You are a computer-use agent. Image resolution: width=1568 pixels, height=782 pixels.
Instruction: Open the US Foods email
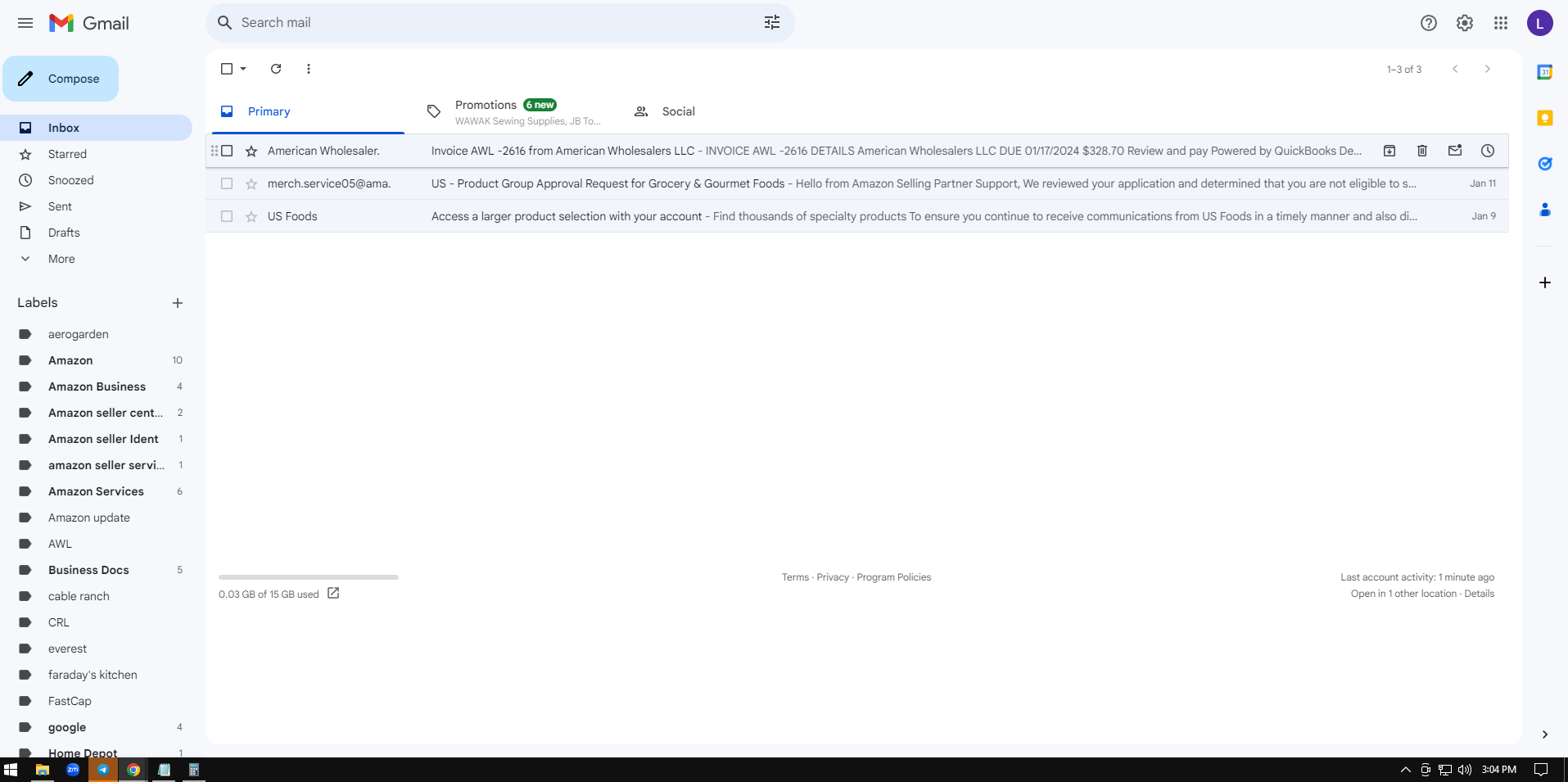tap(857, 216)
